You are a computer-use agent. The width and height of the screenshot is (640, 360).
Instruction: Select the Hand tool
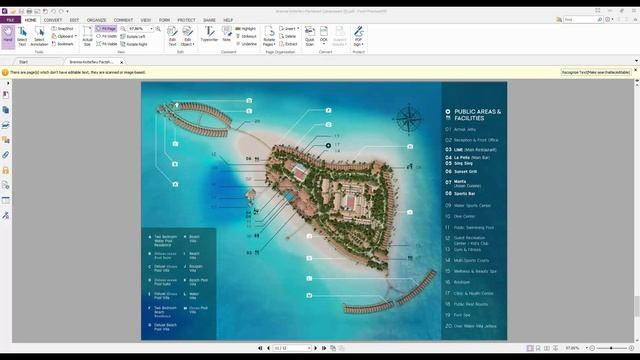[8, 36]
